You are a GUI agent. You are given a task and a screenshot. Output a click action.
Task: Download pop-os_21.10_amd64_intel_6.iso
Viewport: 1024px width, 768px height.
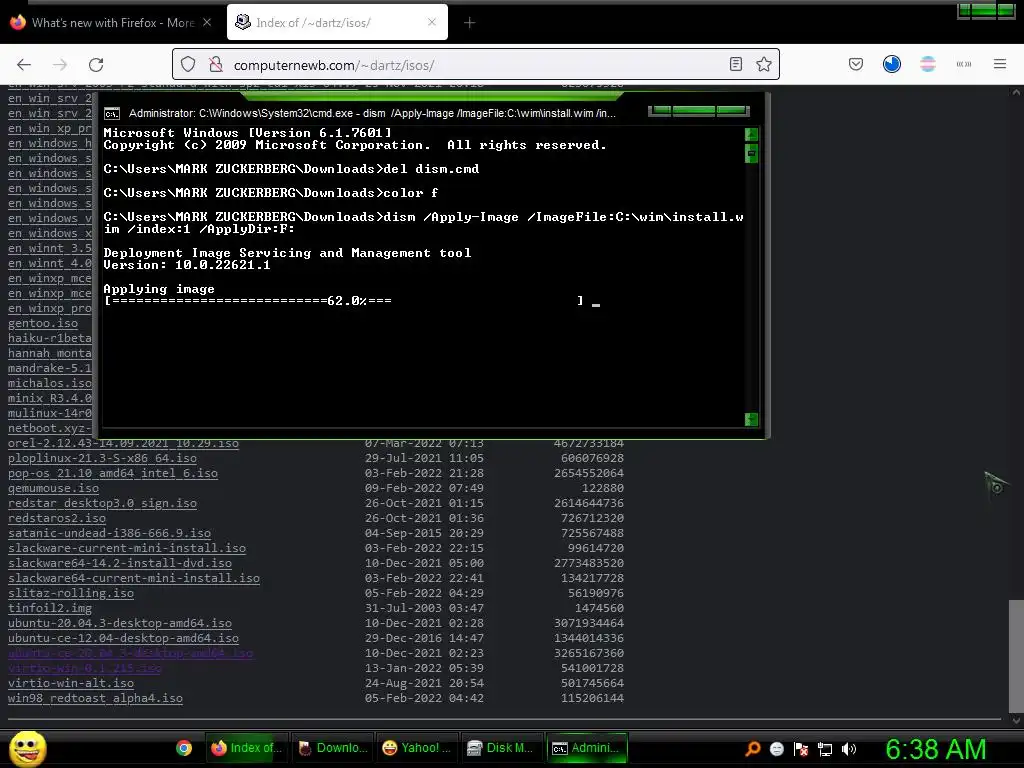pos(113,473)
